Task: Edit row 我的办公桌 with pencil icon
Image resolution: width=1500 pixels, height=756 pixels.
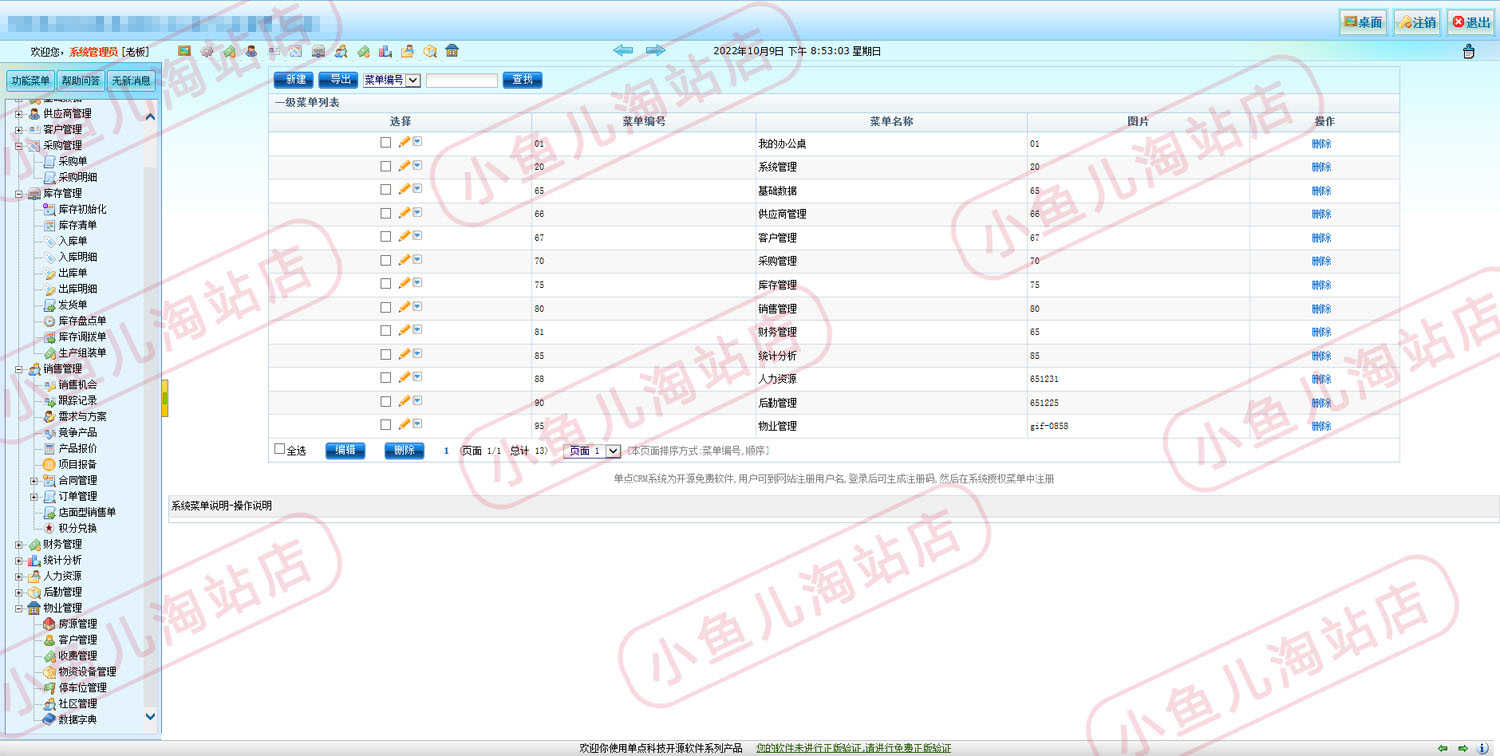Action: [404, 142]
